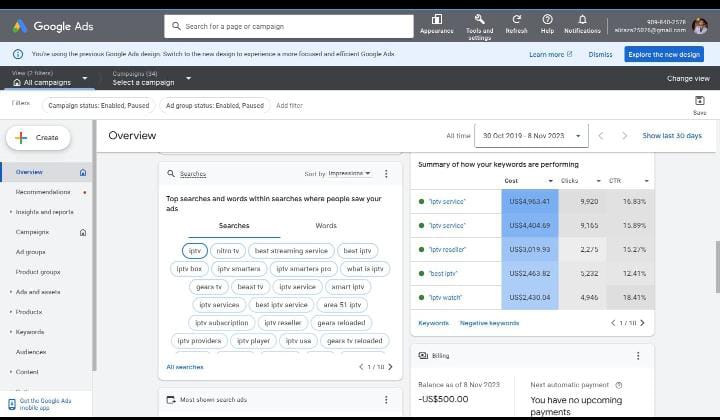Click the Most shown search ads icon

coord(171,400)
